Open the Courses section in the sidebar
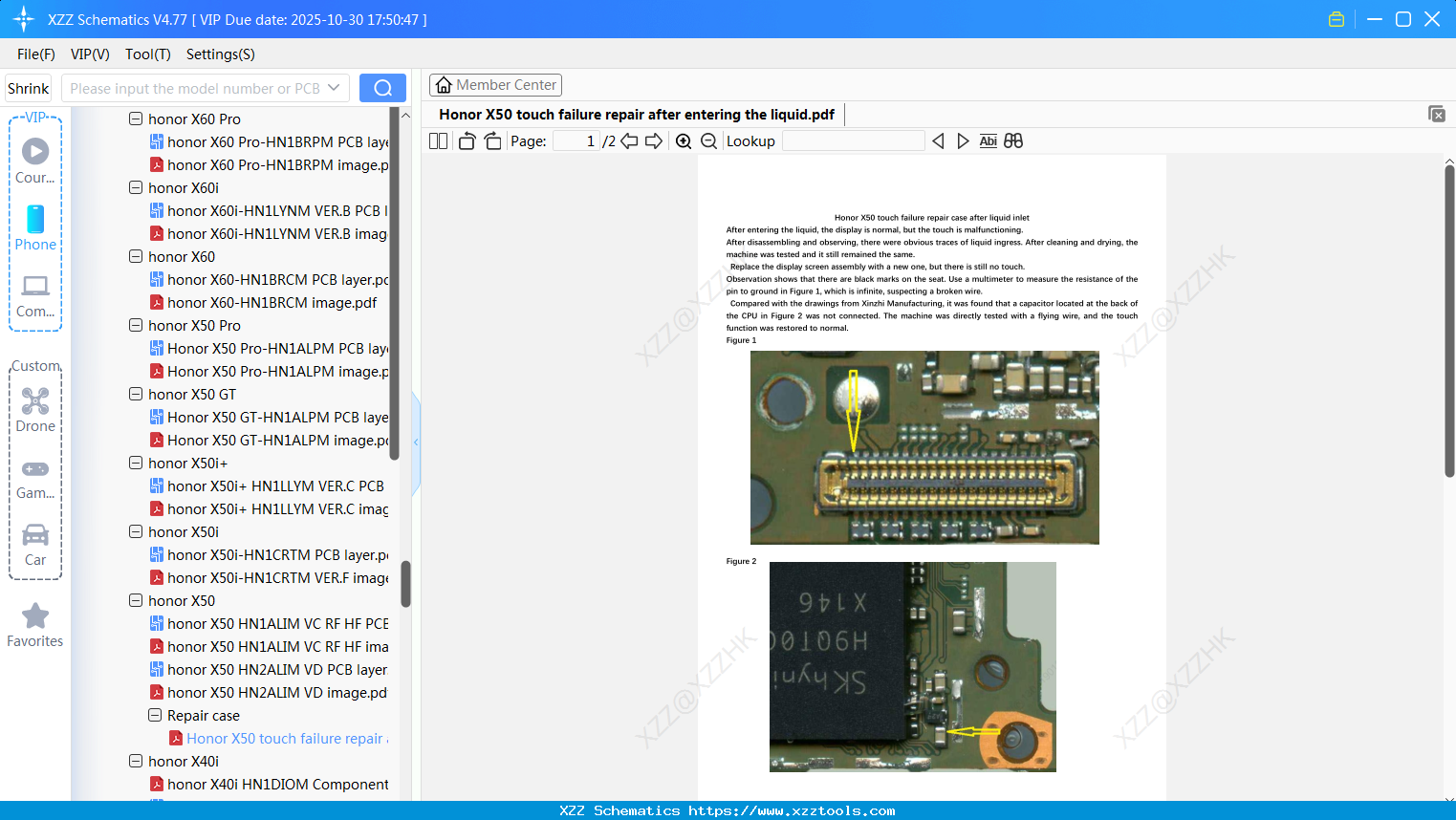Viewport: 1456px width, 820px height. [35, 162]
